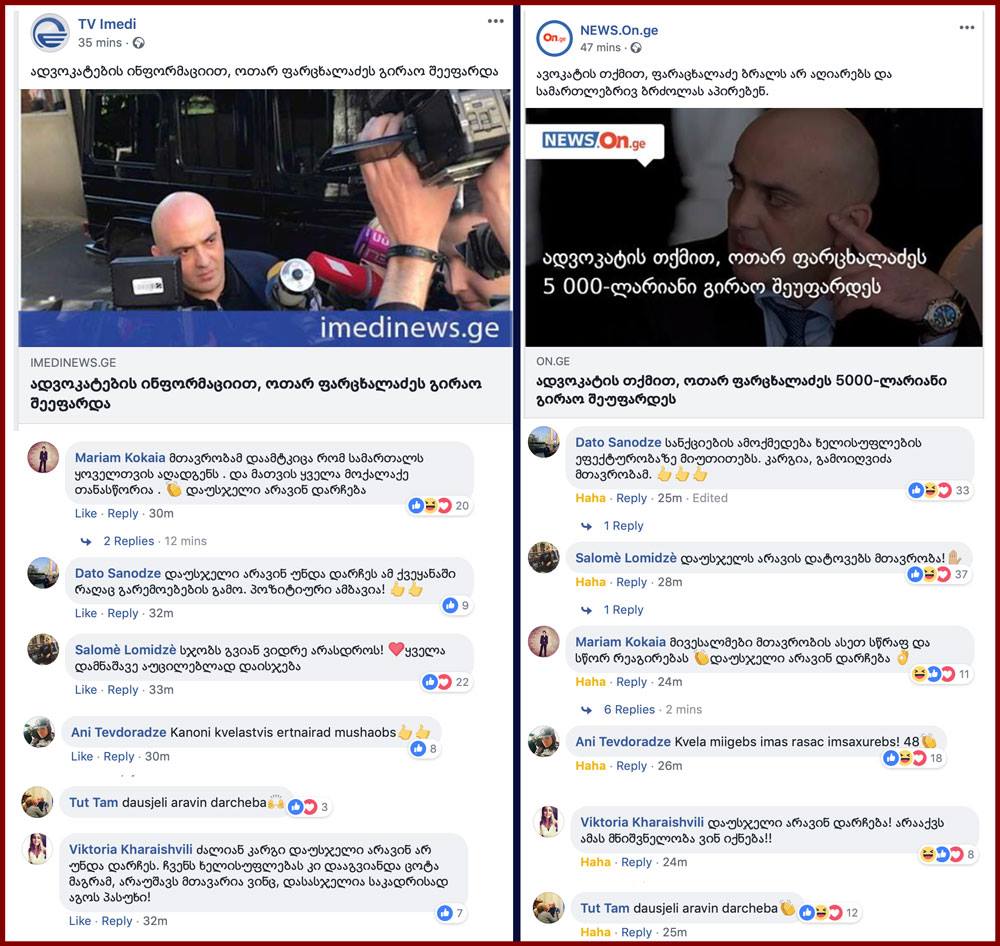The height and width of the screenshot is (946, 1000).
Task: Open the NEWS.On.ge page logo
Action: click(x=554, y=38)
